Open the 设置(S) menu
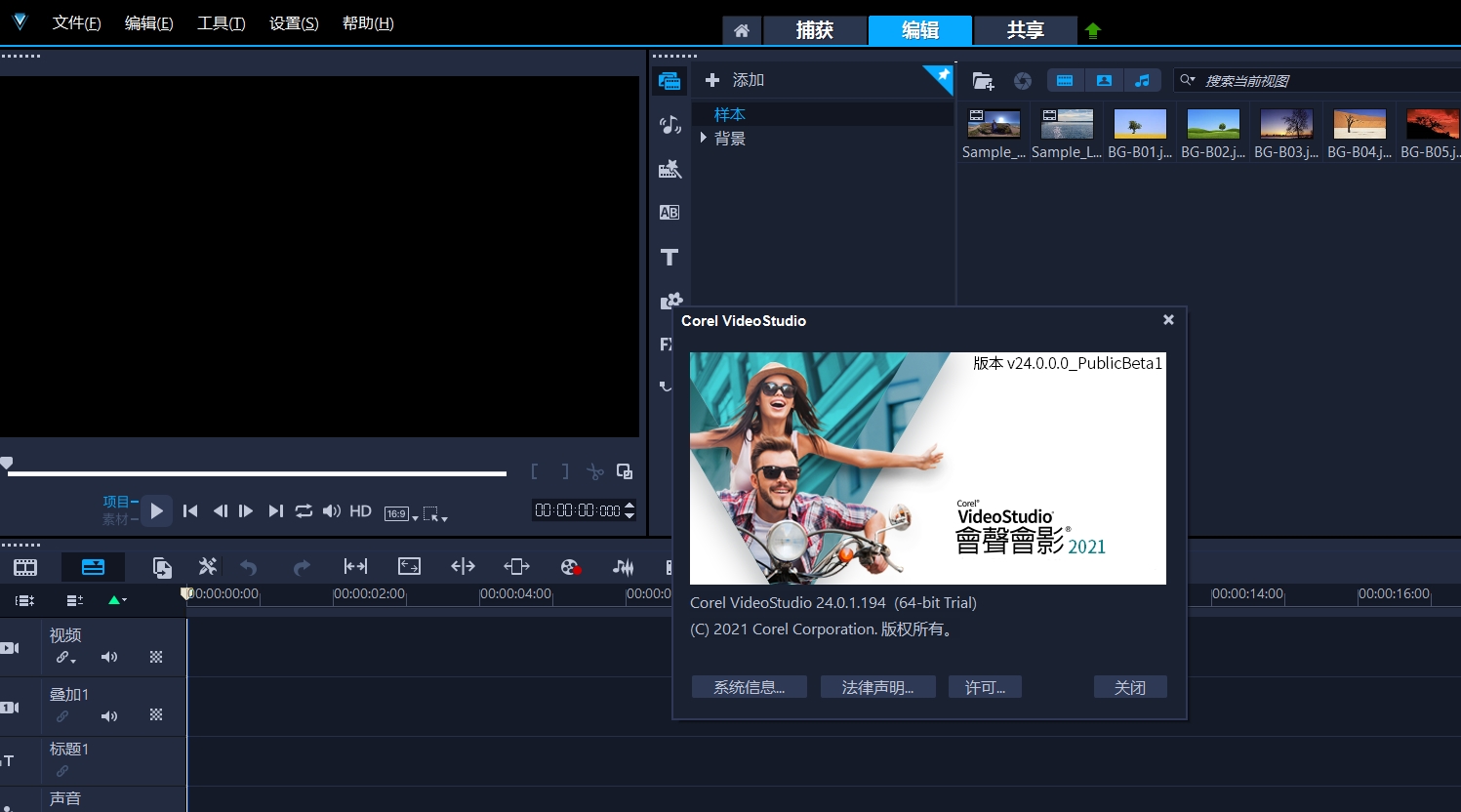 point(294,23)
